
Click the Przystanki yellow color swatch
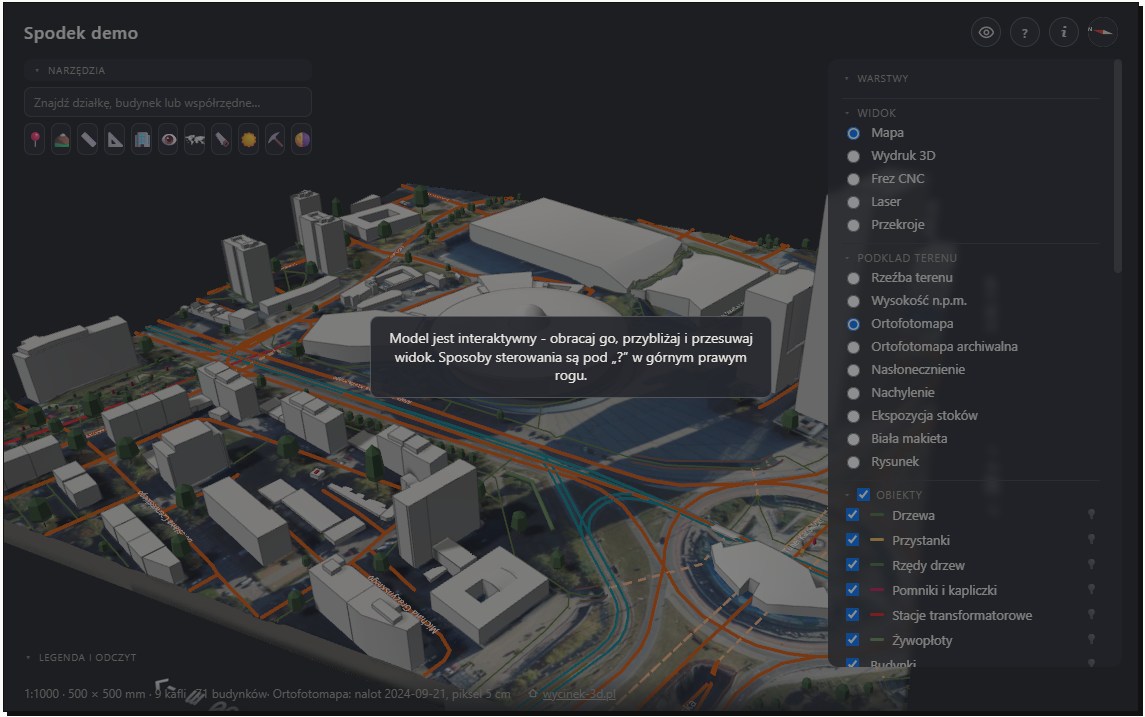[877, 540]
